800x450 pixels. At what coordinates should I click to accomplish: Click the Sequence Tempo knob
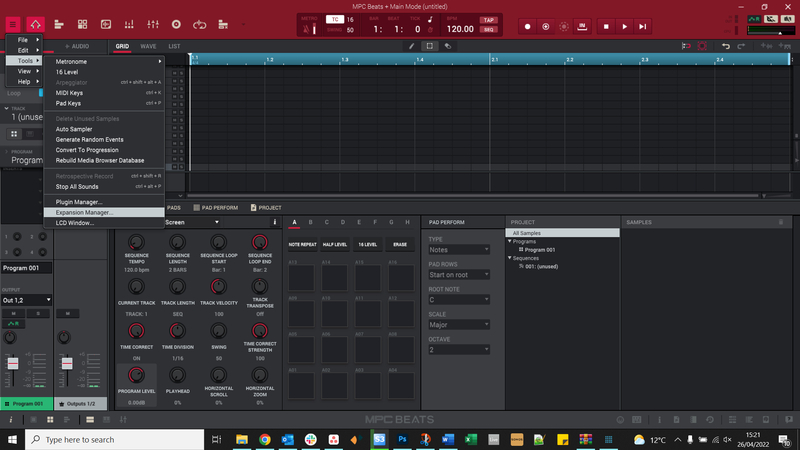(136, 242)
